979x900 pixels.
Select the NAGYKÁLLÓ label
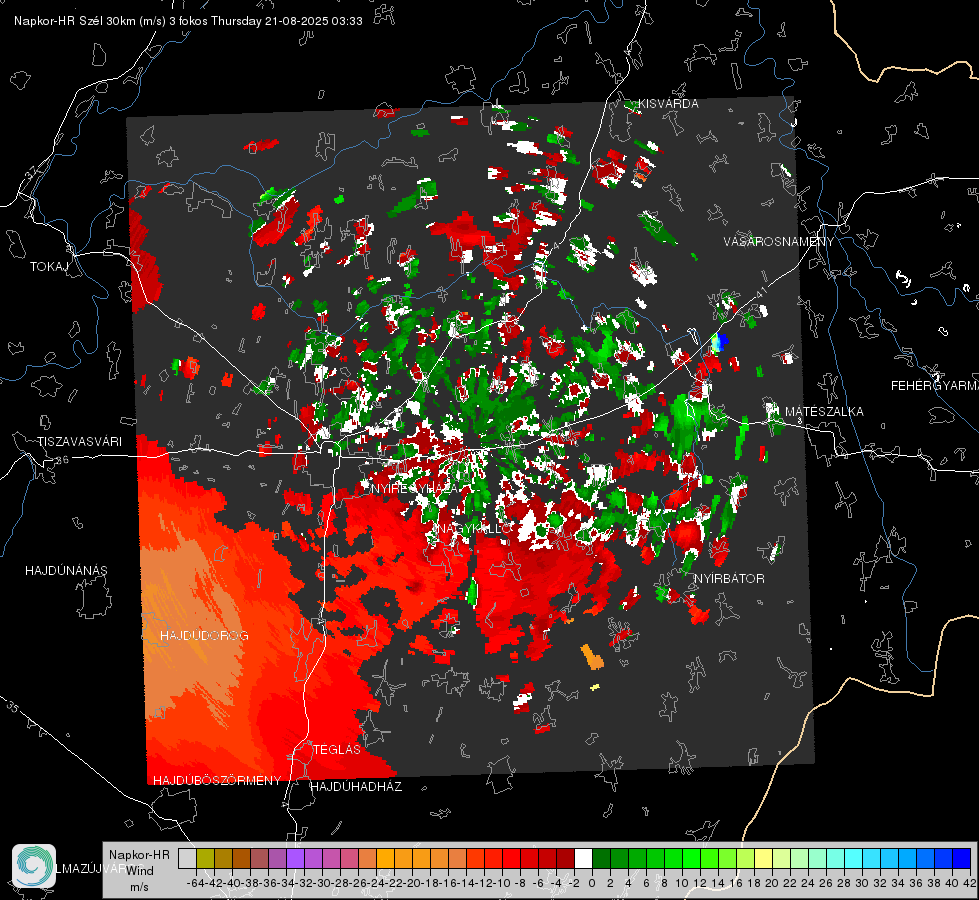tap(475, 528)
